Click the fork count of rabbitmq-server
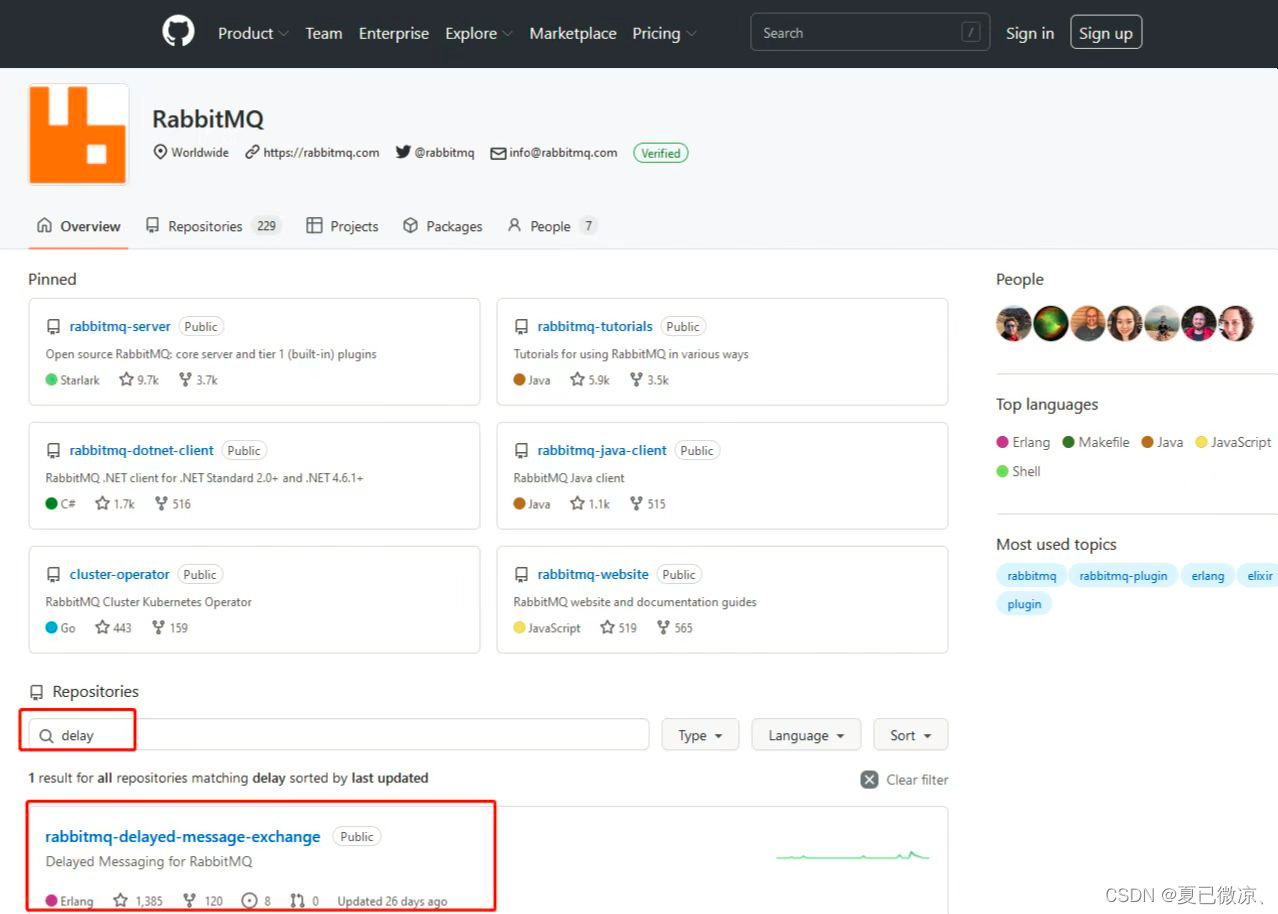This screenshot has height=914, width=1278. (198, 380)
